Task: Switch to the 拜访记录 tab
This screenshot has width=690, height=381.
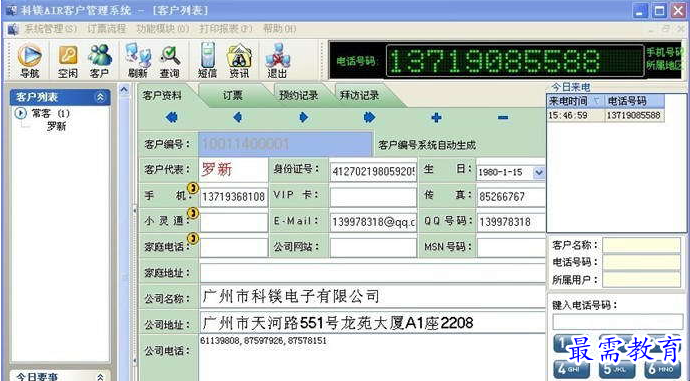Action: tap(359, 95)
